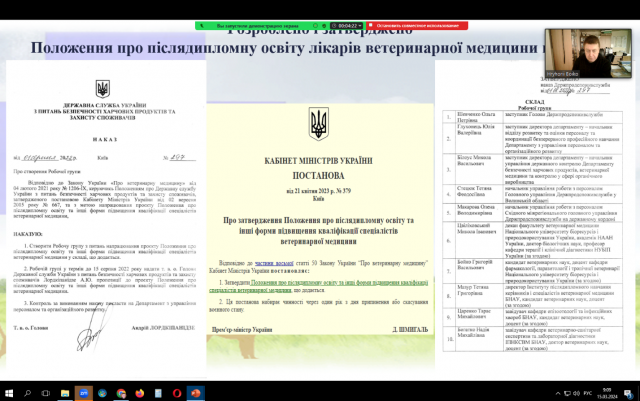Click the "НАКАЗУЮ:" text

(28, 234)
